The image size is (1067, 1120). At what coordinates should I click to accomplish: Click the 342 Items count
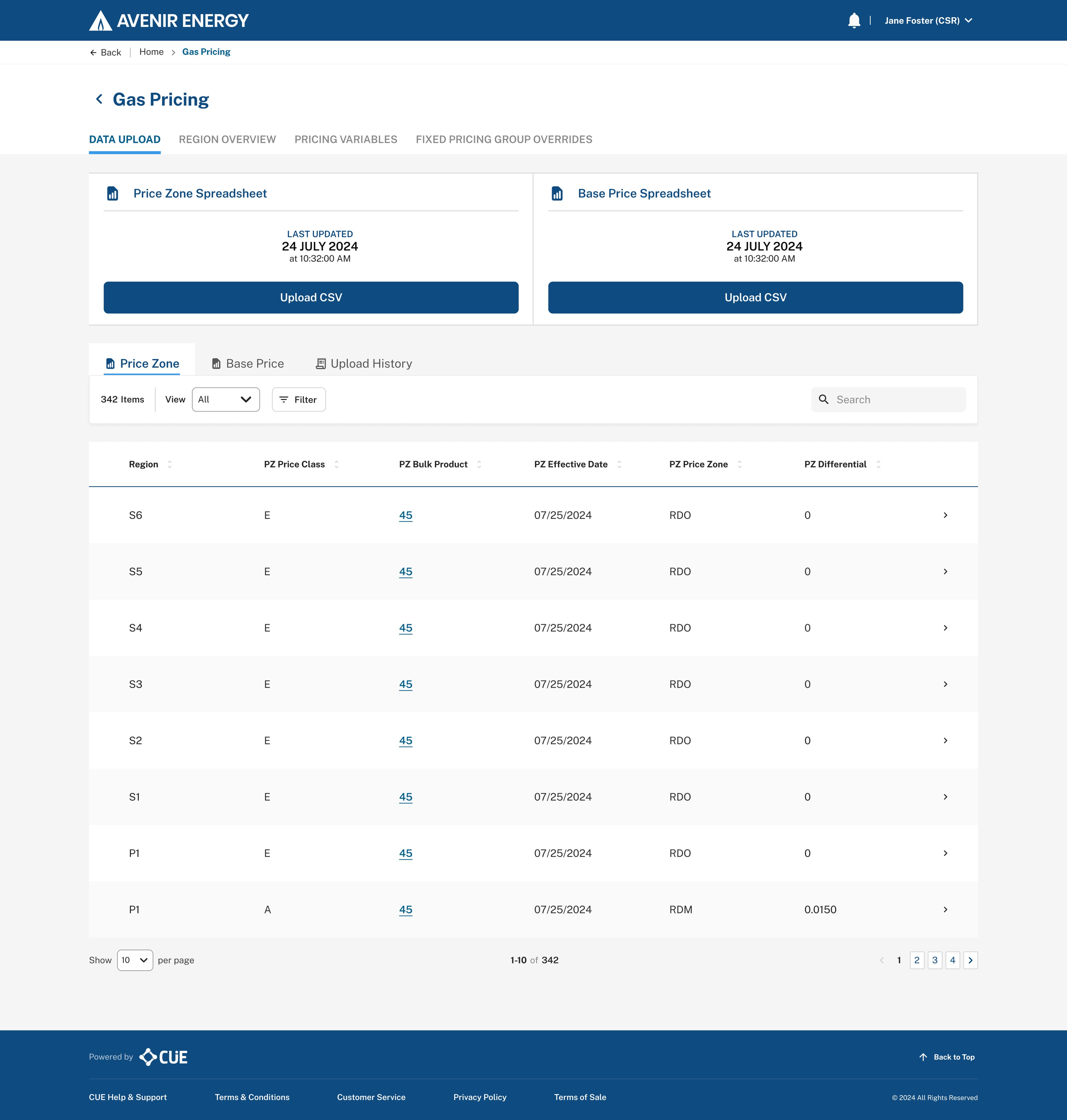pyautogui.click(x=122, y=399)
